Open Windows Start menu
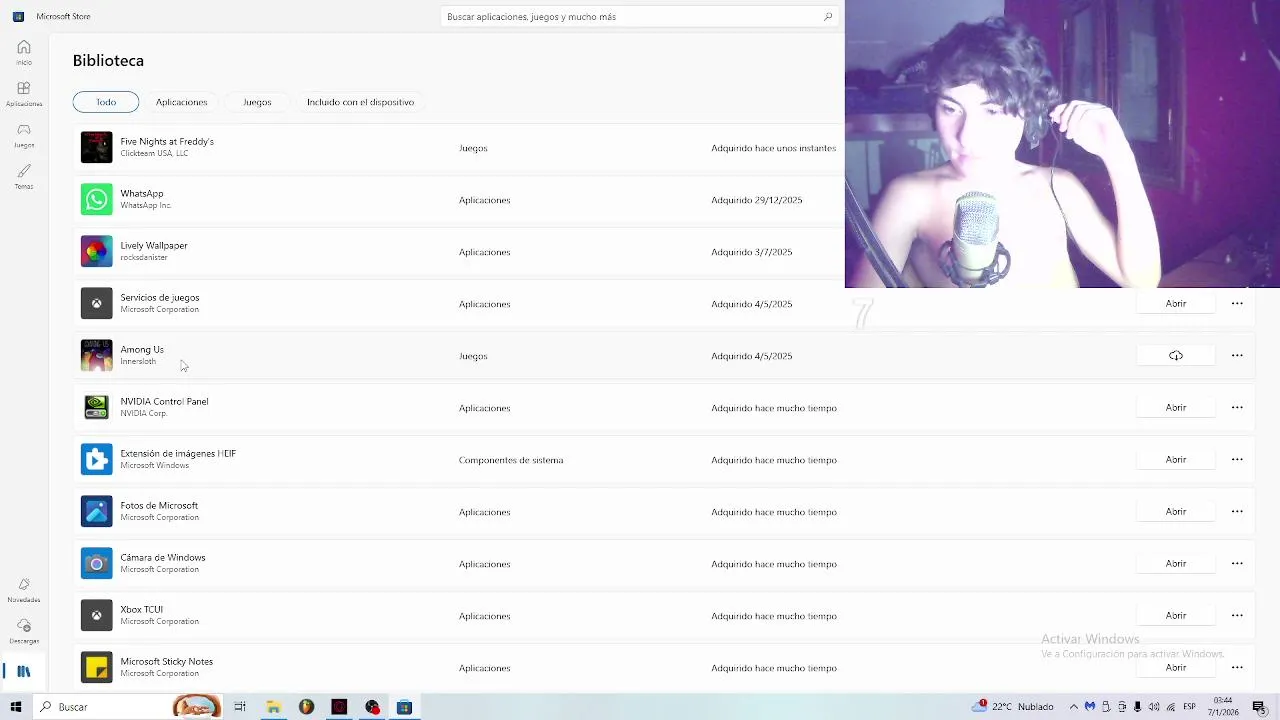 tap(15, 707)
